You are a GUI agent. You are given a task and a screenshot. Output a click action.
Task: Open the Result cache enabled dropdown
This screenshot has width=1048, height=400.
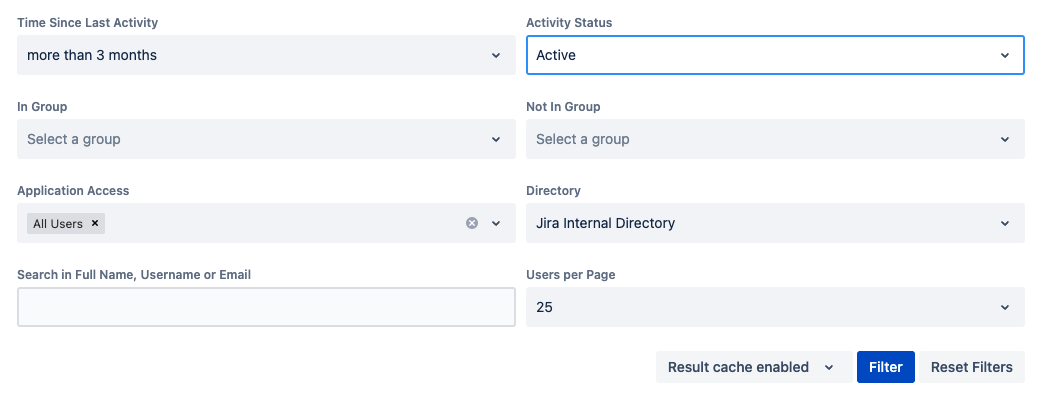click(x=754, y=367)
